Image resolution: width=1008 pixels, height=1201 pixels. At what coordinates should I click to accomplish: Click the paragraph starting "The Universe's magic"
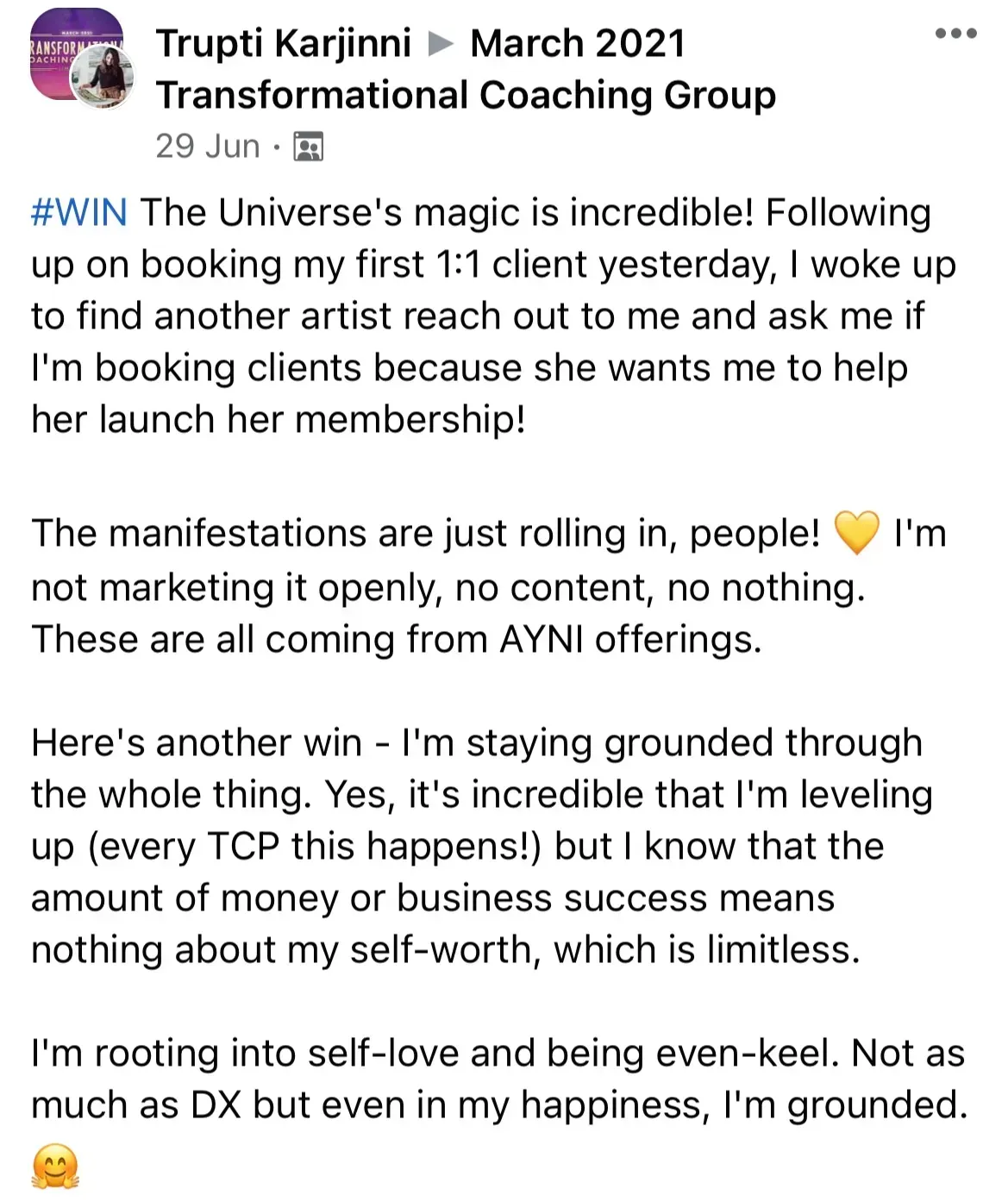[493, 316]
